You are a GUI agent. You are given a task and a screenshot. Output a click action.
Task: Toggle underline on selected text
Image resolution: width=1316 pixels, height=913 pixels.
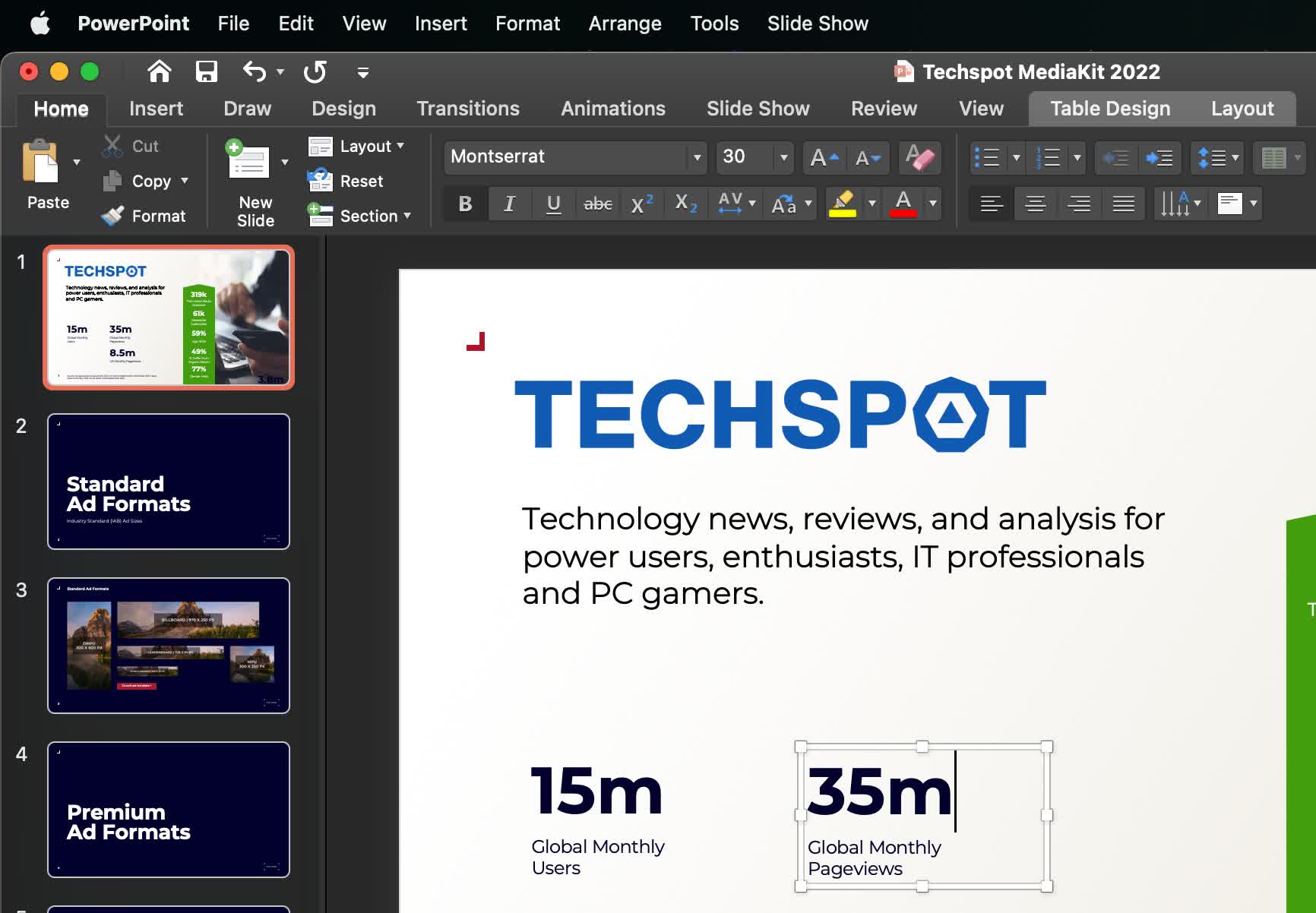click(x=554, y=203)
